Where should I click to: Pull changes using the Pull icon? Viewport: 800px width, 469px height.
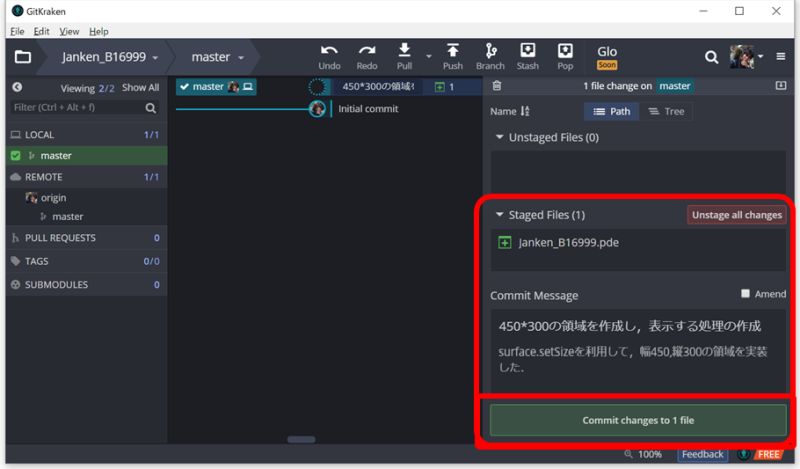point(404,56)
